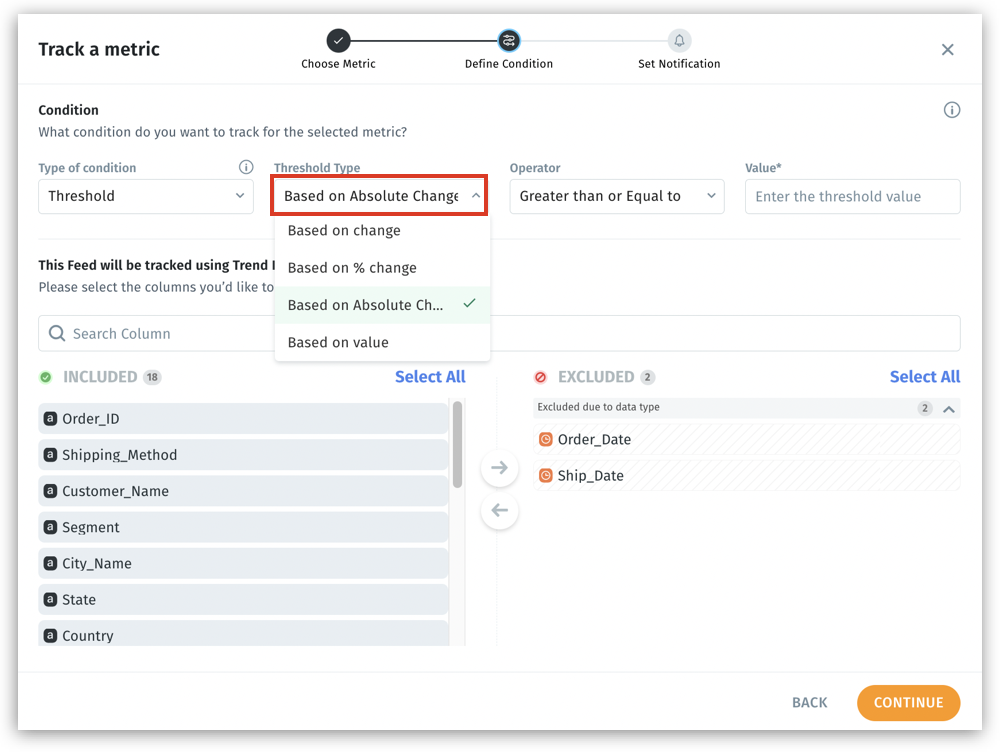Click the move-left arrow between column lists
Viewport: 1000px width, 752px height.
pyautogui.click(x=500, y=511)
